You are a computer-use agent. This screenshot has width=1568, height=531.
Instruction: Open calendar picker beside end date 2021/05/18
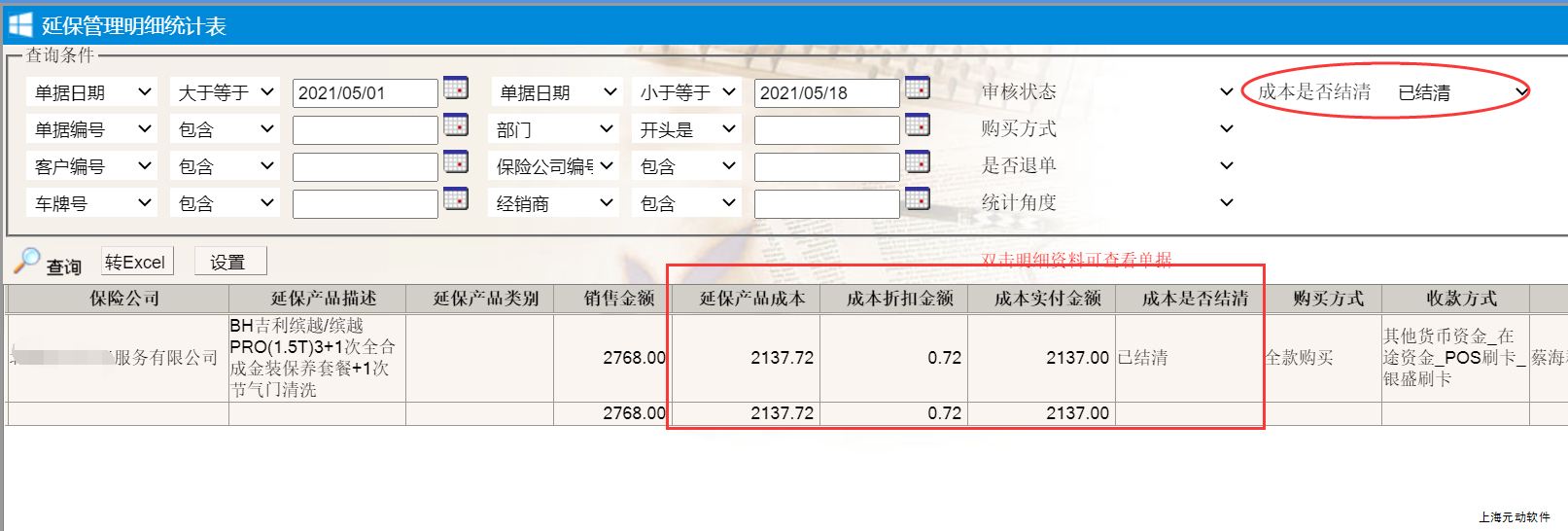pos(917,88)
